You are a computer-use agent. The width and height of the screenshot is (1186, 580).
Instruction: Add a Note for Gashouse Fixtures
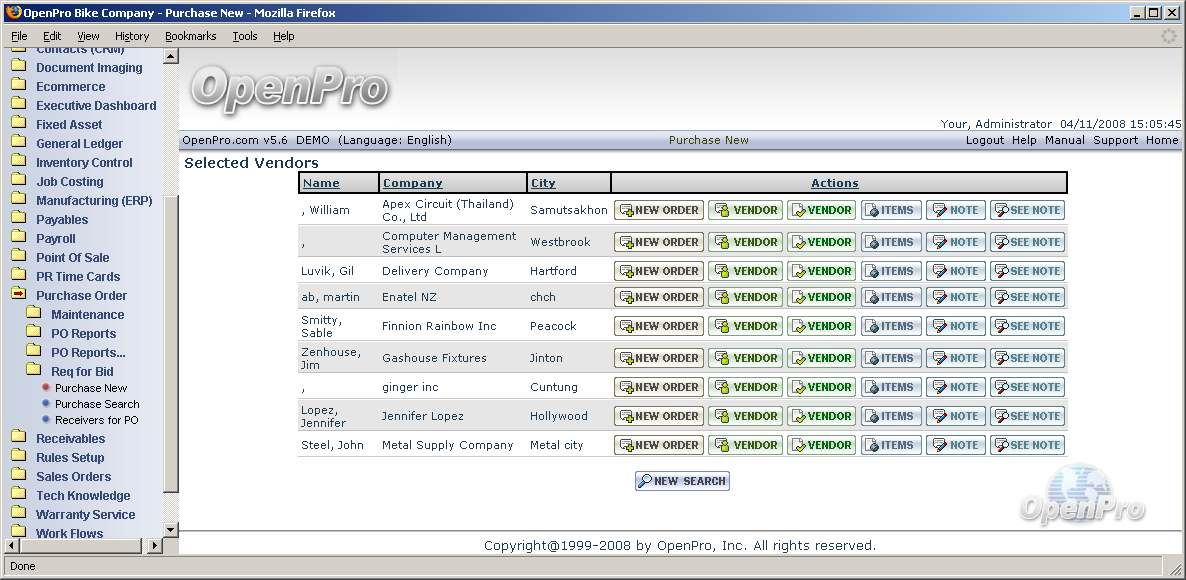[x=955, y=358]
